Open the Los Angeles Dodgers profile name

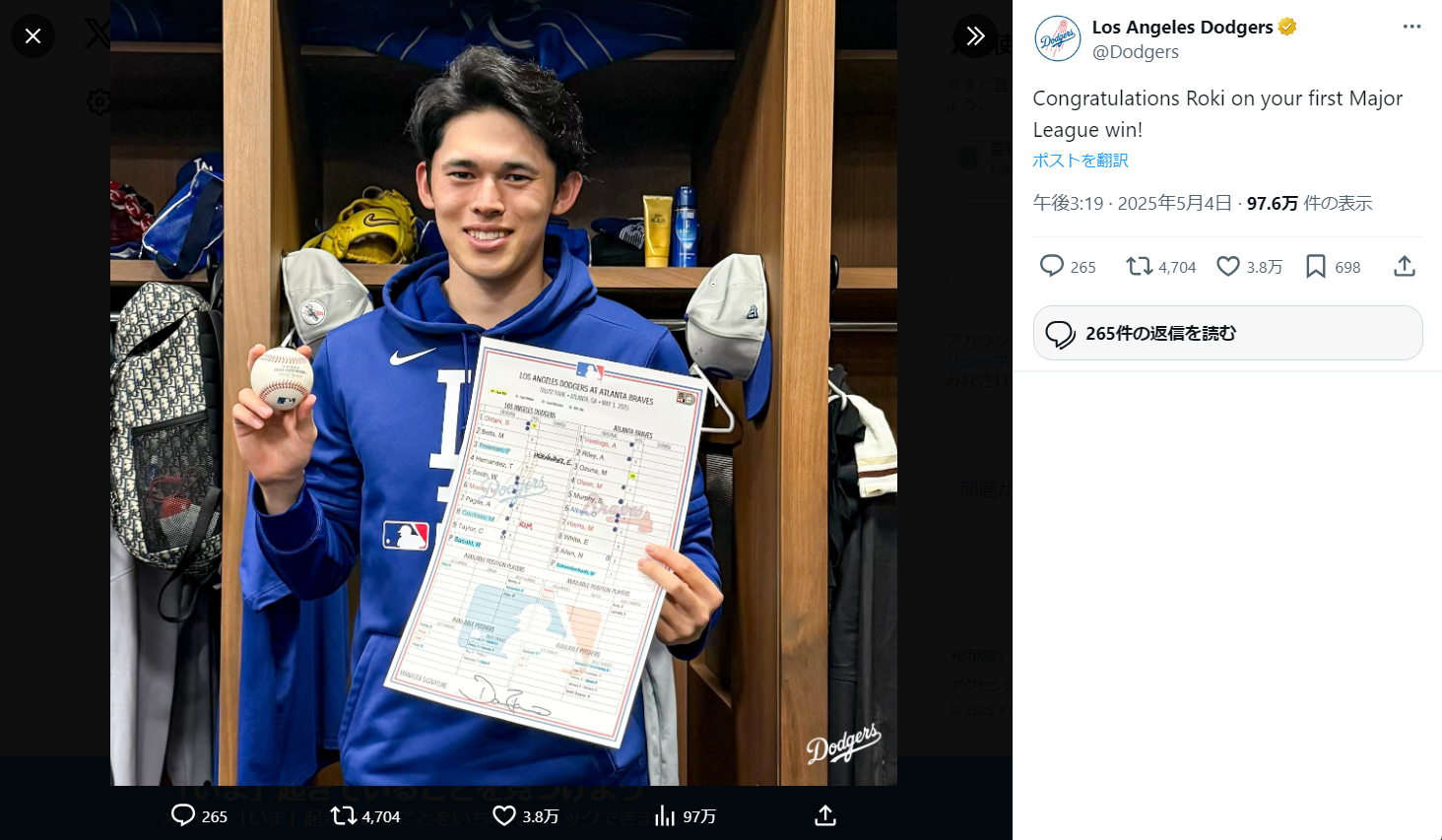pyautogui.click(x=1182, y=28)
